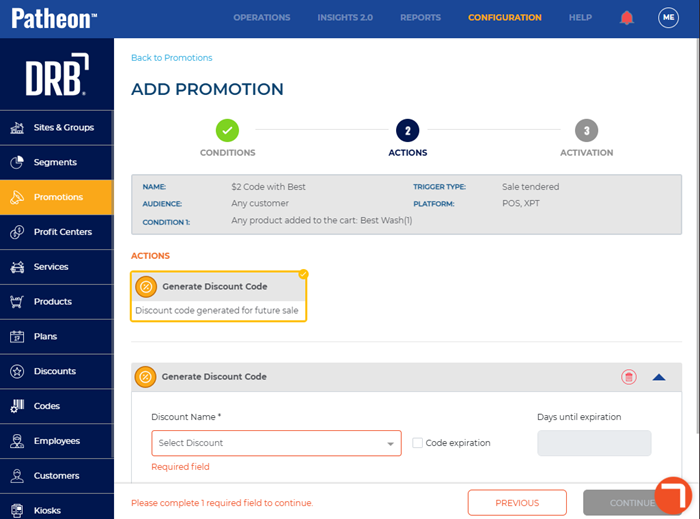Click the 'Required field' error text
This screenshot has height=519, width=700.
pyautogui.click(x=180, y=467)
